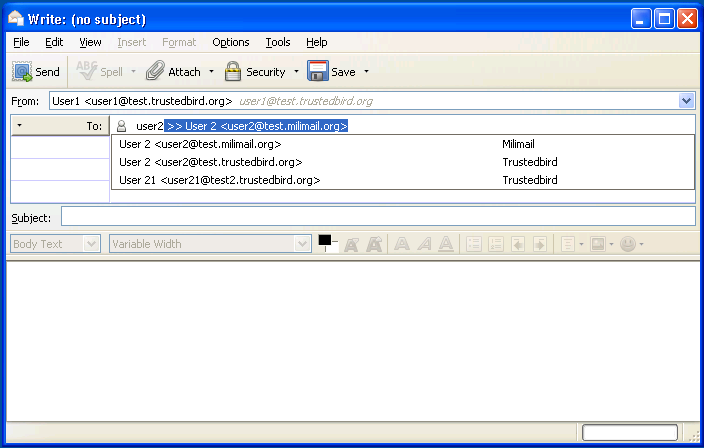Minimize the Write window
704x448 pixels.
click(641, 19)
